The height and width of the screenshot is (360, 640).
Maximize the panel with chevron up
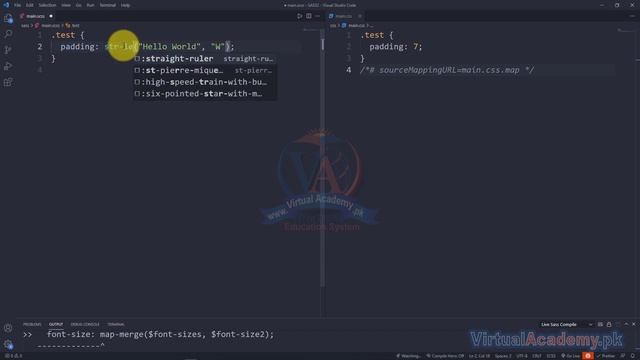[627, 324]
